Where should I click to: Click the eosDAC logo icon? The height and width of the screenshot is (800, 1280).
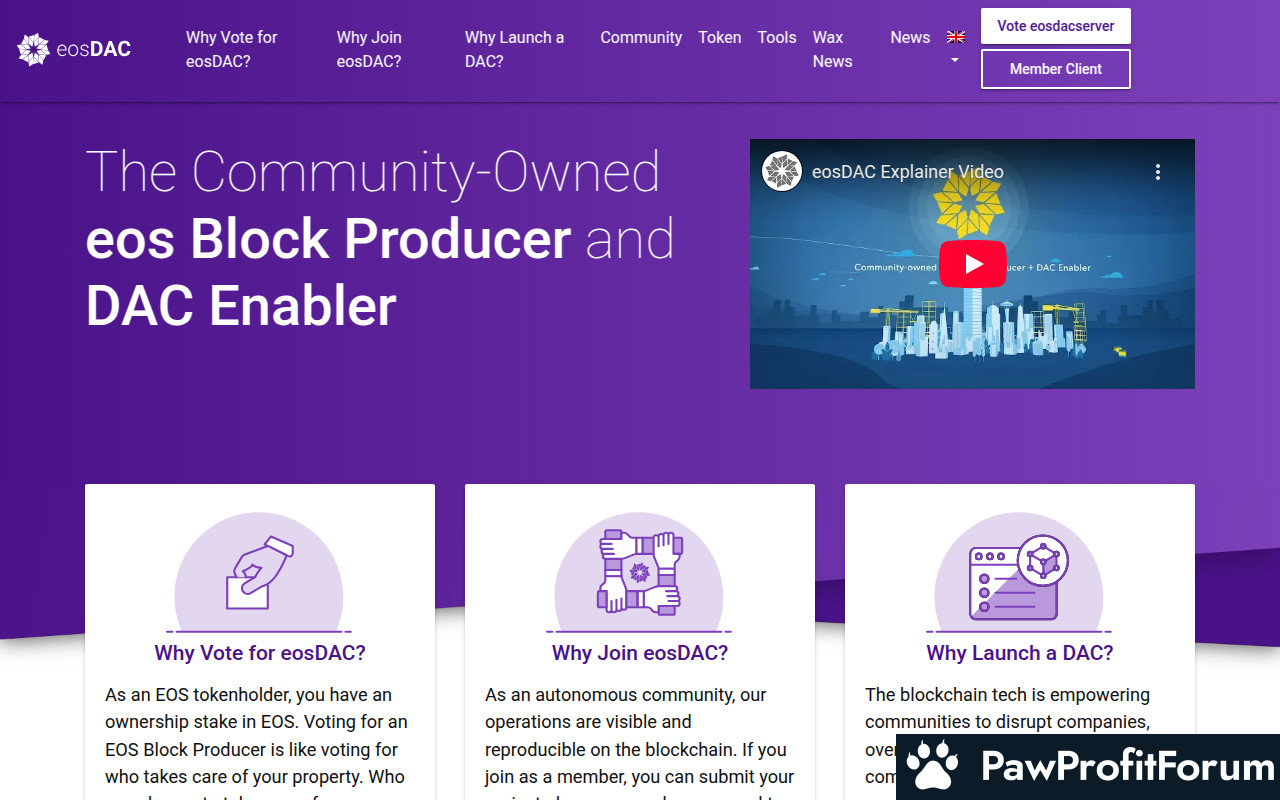[34, 49]
